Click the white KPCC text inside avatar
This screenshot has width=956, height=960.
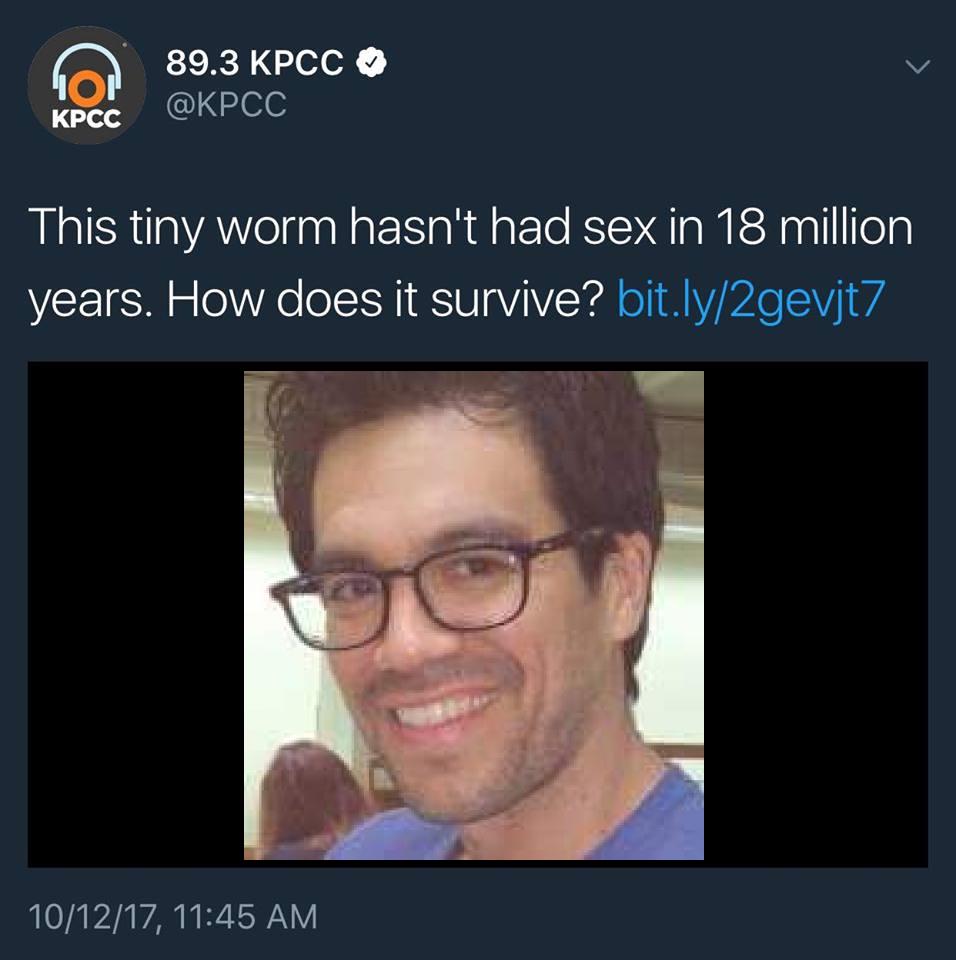pos(86,119)
